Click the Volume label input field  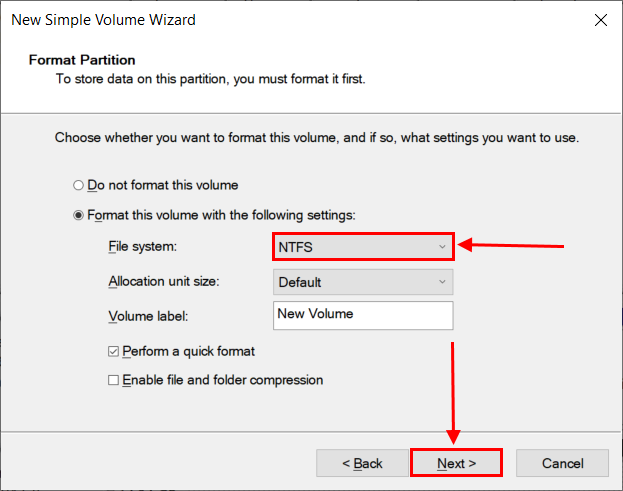363,315
